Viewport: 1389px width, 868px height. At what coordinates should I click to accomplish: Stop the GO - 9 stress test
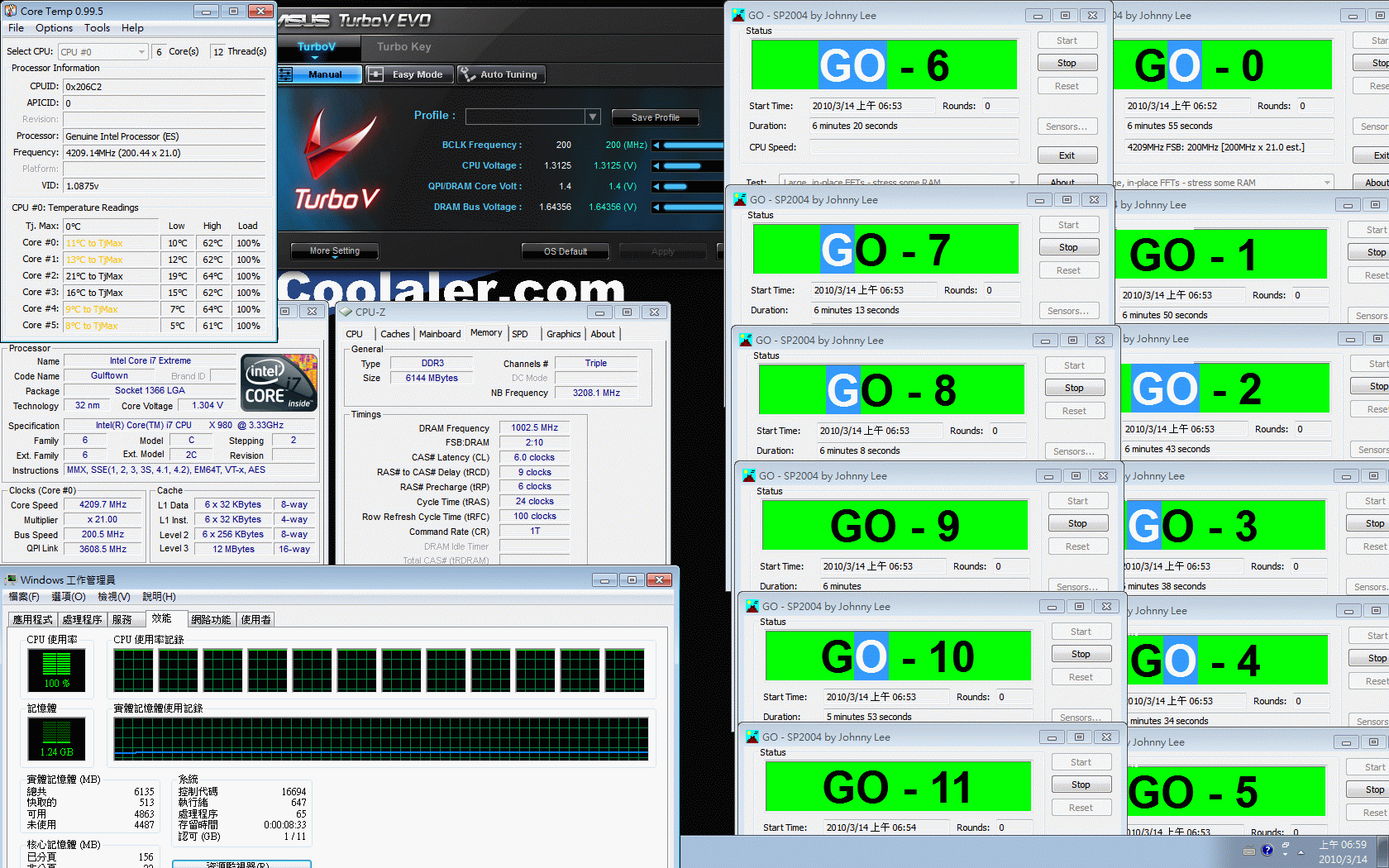pyautogui.click(x=1078, y=523)
